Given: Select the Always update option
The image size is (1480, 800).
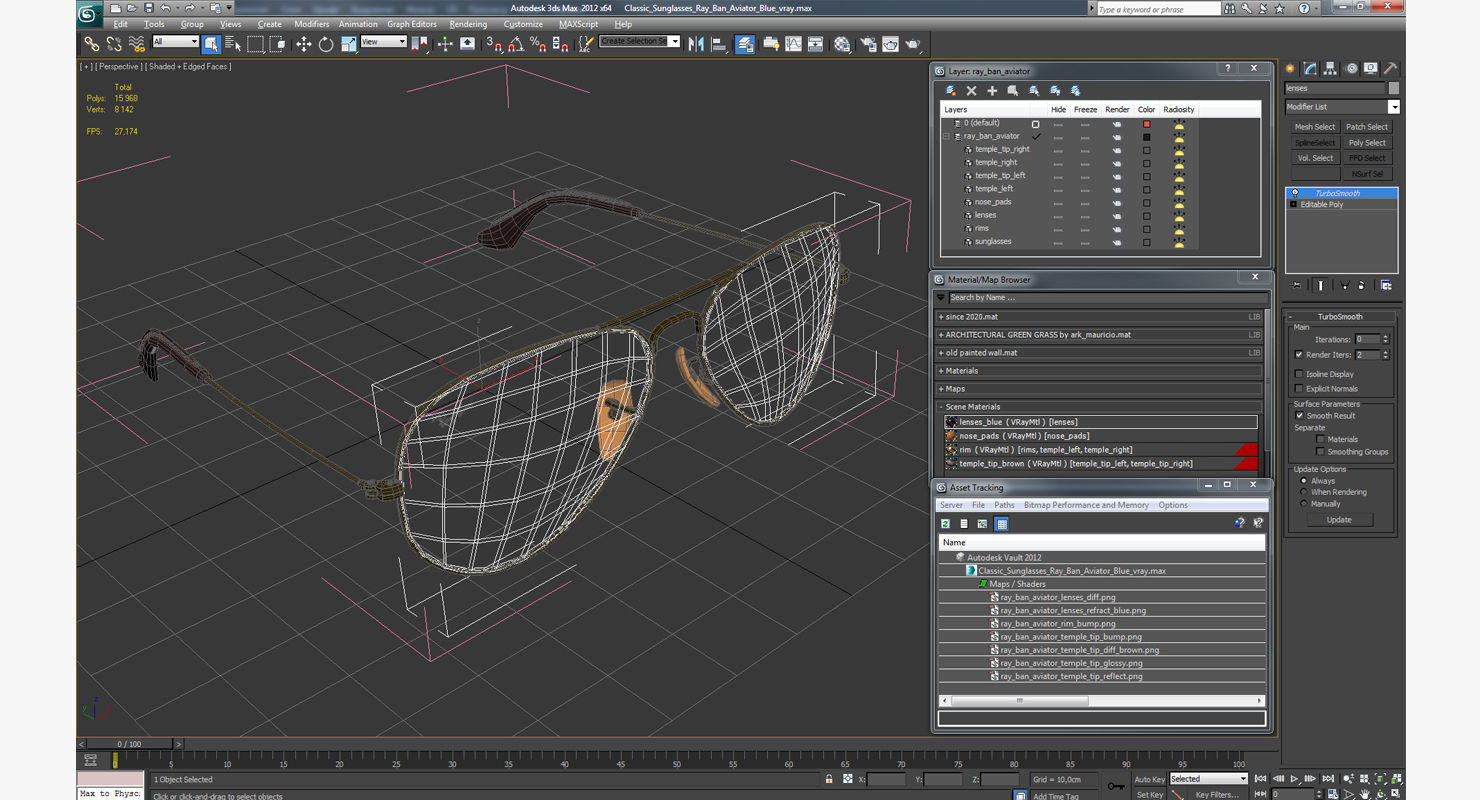Looking at the screenshot, I should pos(1303,481).
